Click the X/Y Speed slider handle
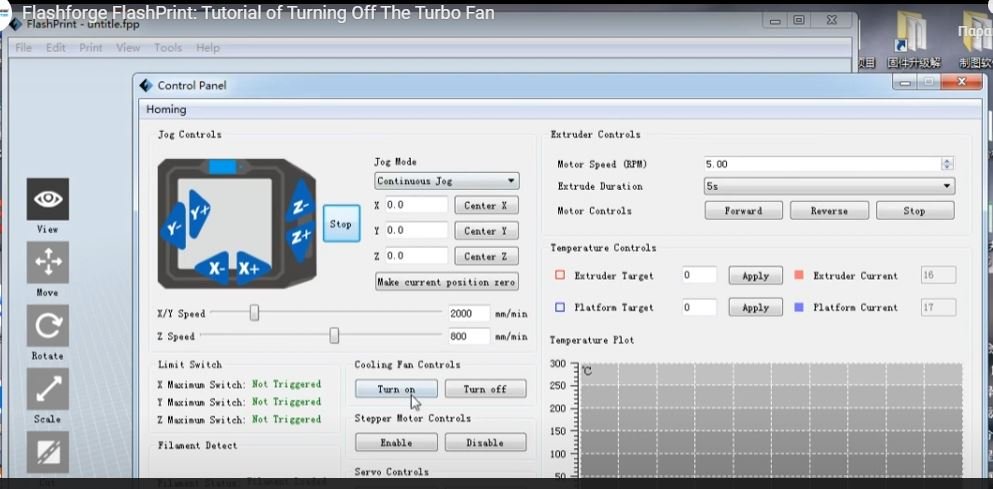This screenshot has height=489, width=993. 254,312
